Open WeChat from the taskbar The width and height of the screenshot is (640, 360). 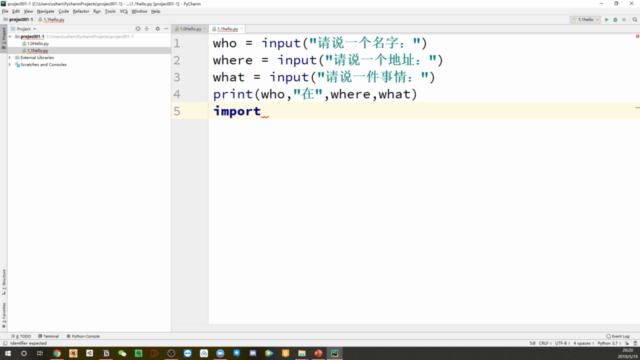point(122,353)
